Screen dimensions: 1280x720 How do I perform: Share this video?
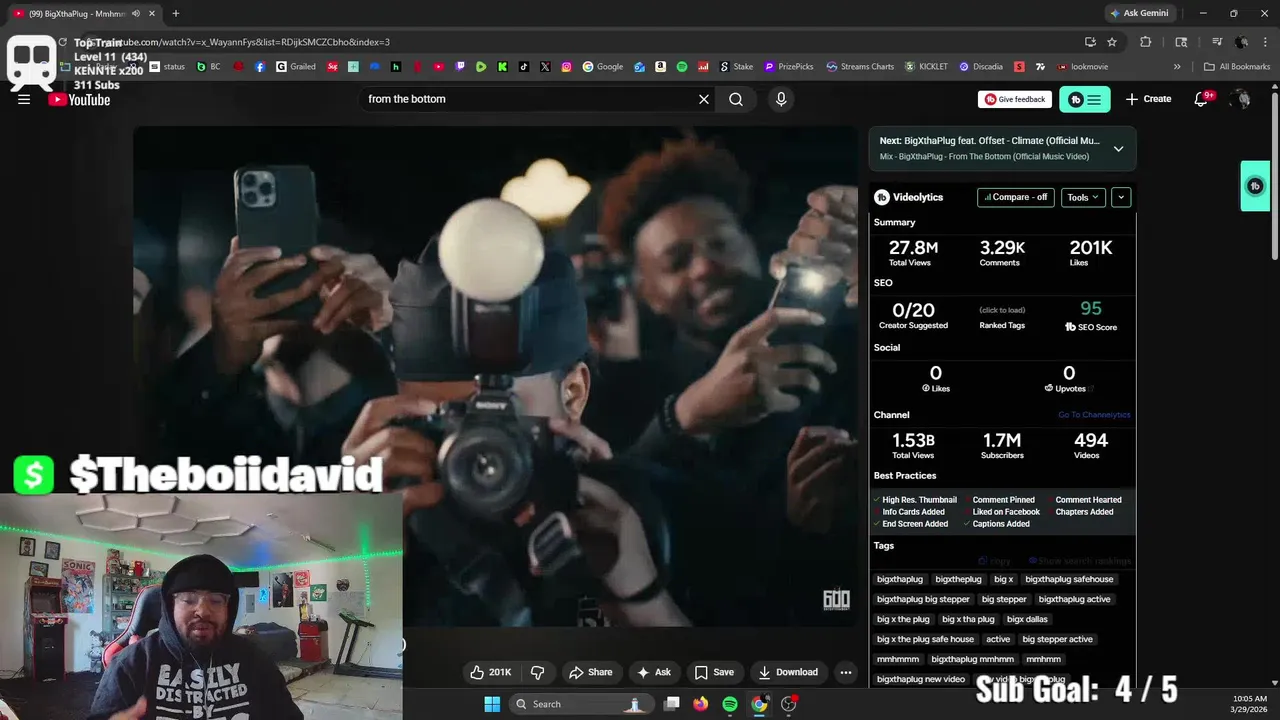tap(590, 672)
